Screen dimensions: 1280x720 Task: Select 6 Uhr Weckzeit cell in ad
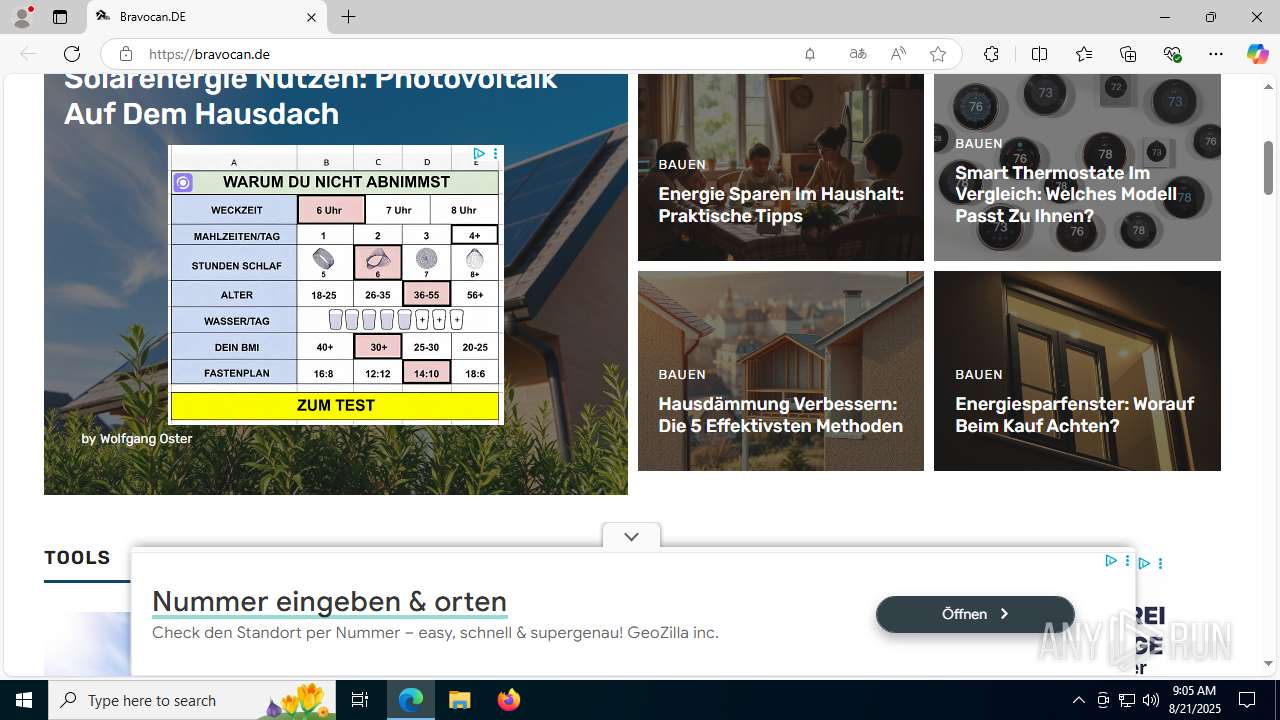coord(330,210)
